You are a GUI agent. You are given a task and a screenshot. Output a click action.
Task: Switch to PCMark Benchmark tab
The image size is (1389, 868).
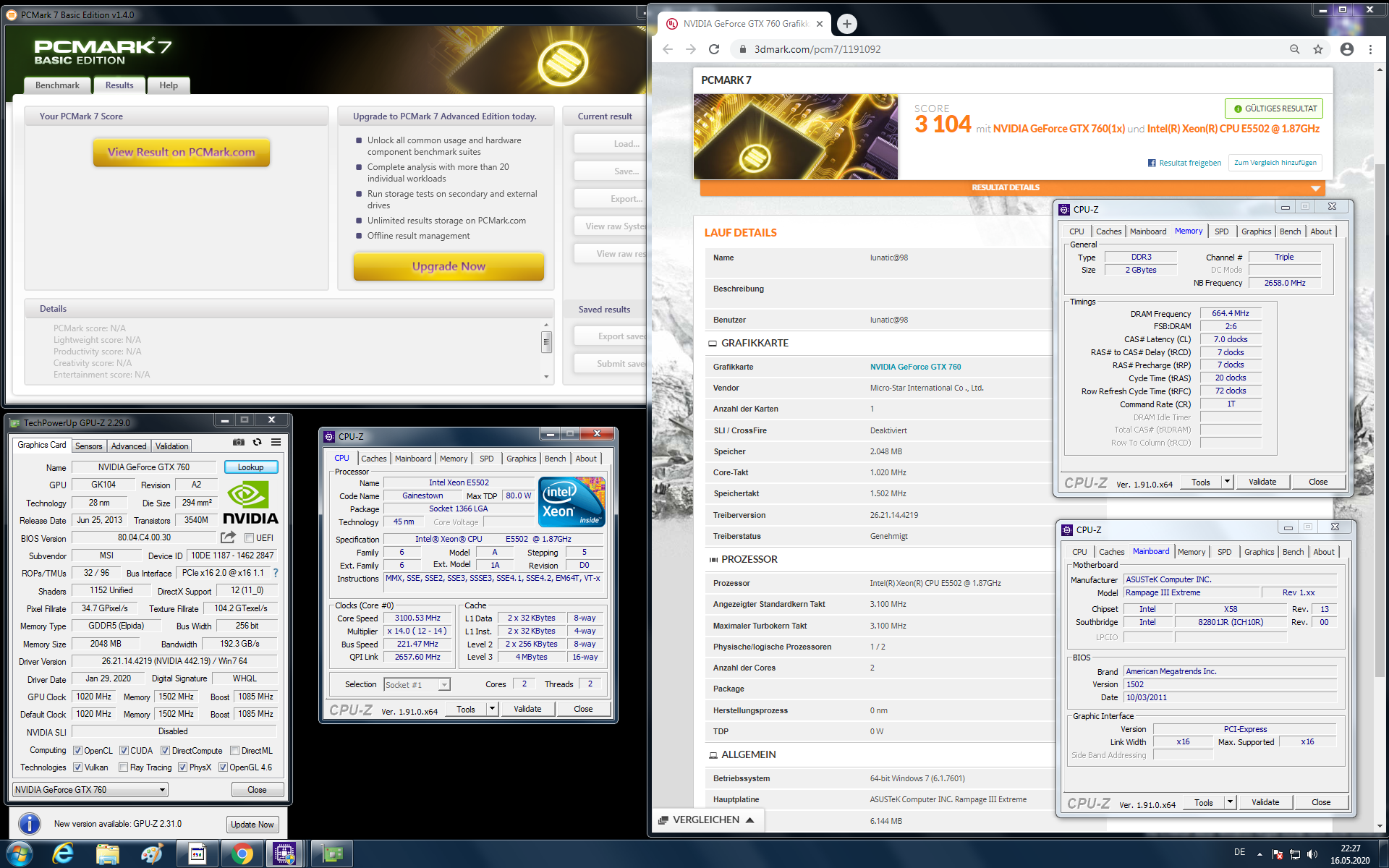point(57,85)
